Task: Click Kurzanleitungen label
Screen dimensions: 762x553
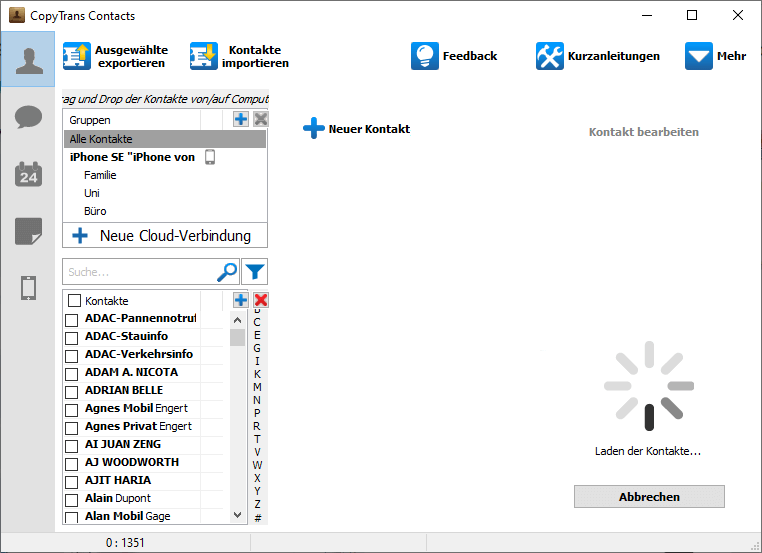Action: pyautogui.click(x=614, y=56)
